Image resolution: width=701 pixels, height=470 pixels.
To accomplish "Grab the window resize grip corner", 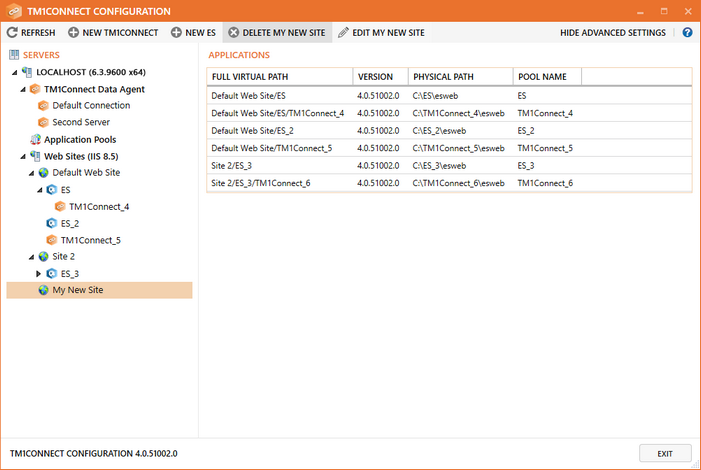I will (695, 465).
